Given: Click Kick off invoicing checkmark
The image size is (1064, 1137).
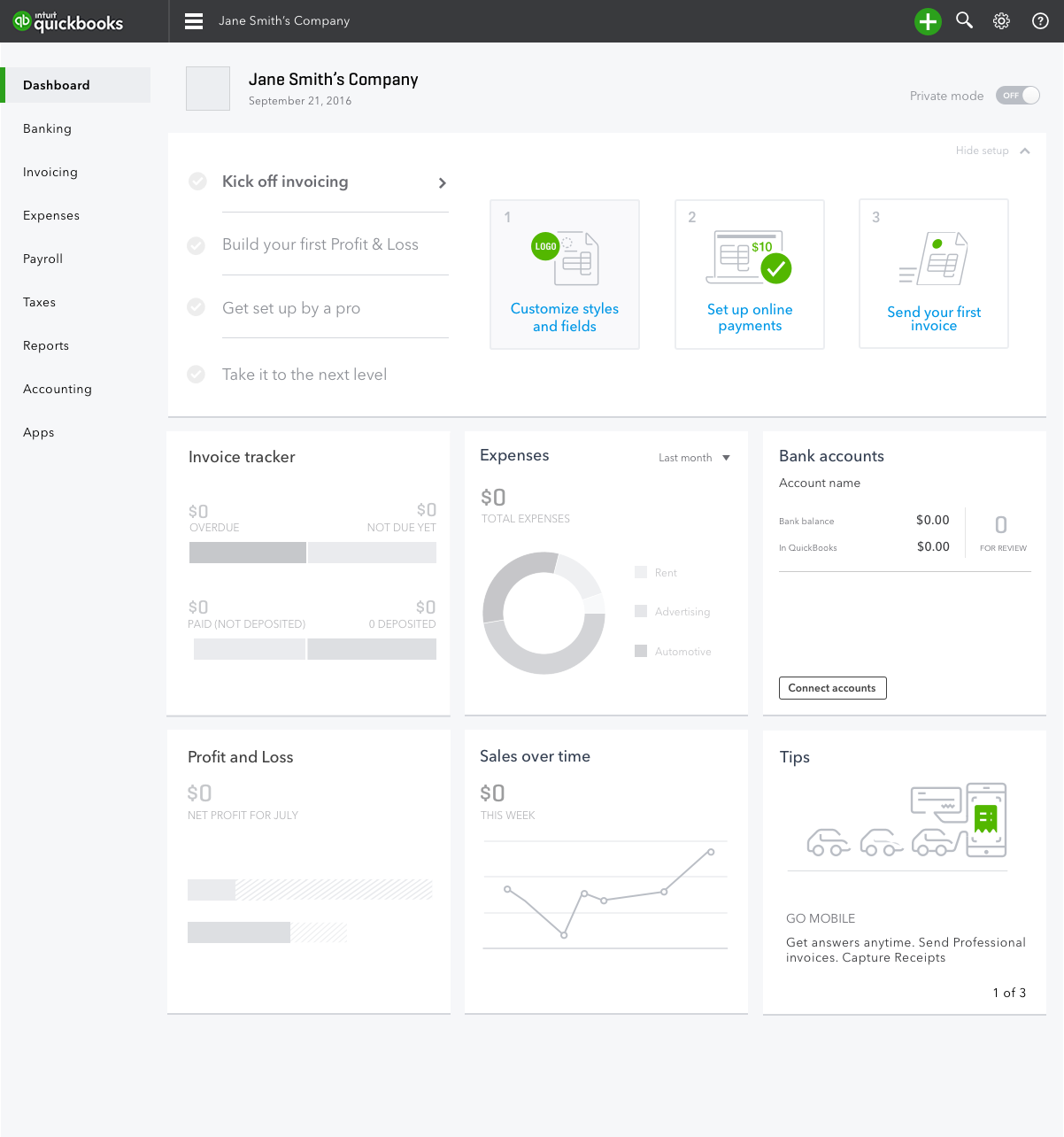Looking at the screenshot, I should [x=197, y=182].
